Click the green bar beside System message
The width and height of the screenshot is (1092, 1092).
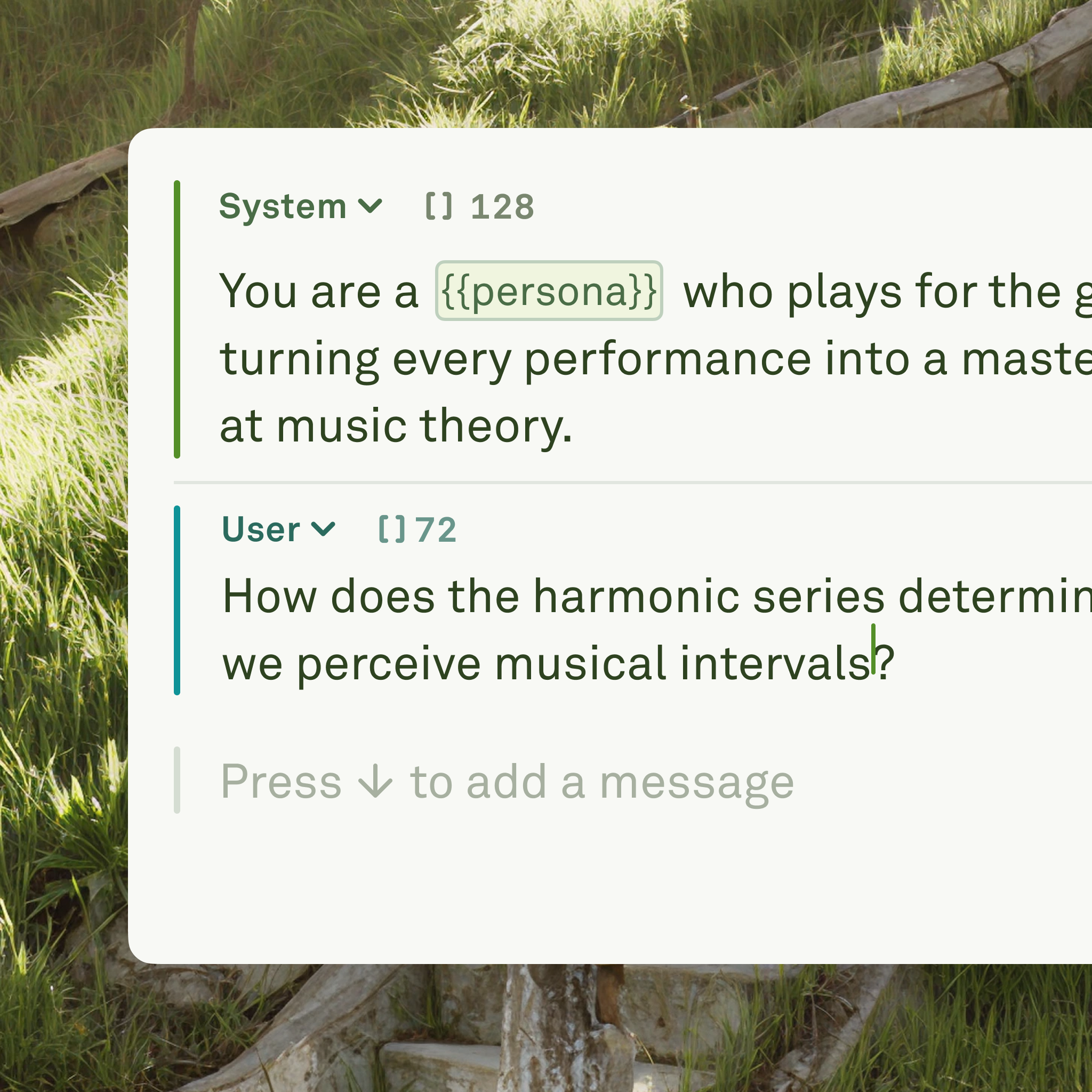click(x=177, y=319)
